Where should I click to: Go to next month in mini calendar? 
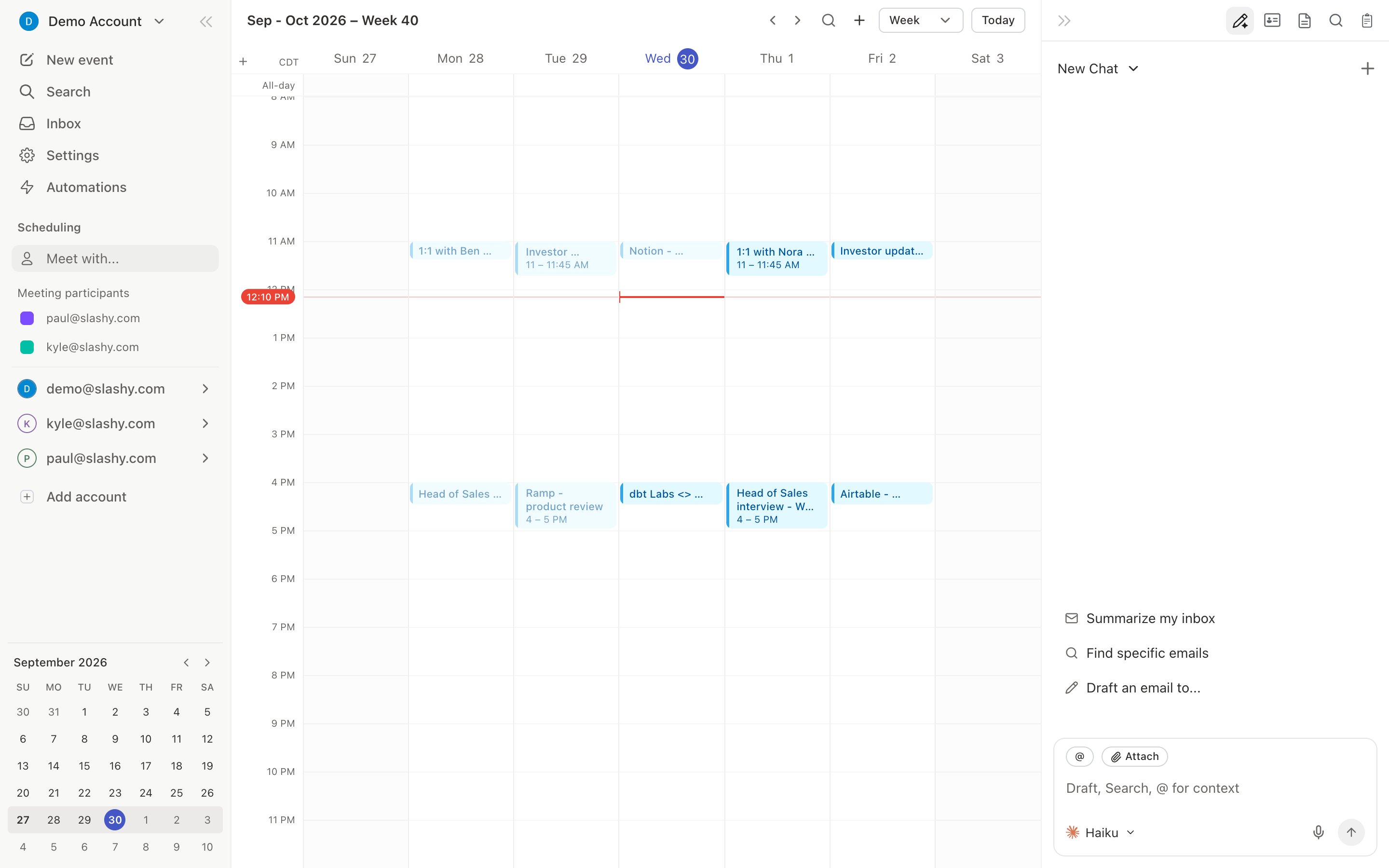[x=207, y=663]
